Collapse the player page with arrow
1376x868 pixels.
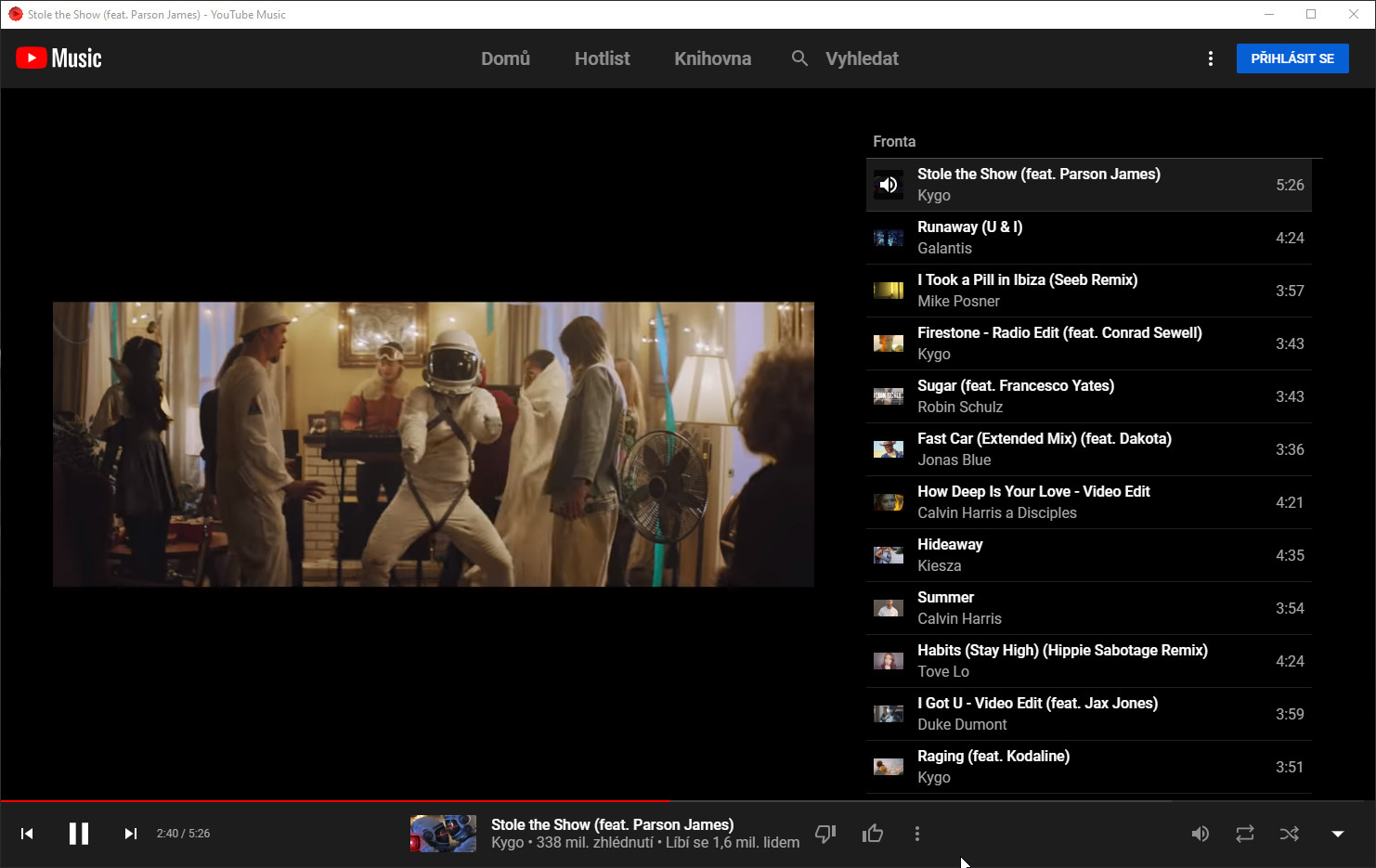point(1338,834)
